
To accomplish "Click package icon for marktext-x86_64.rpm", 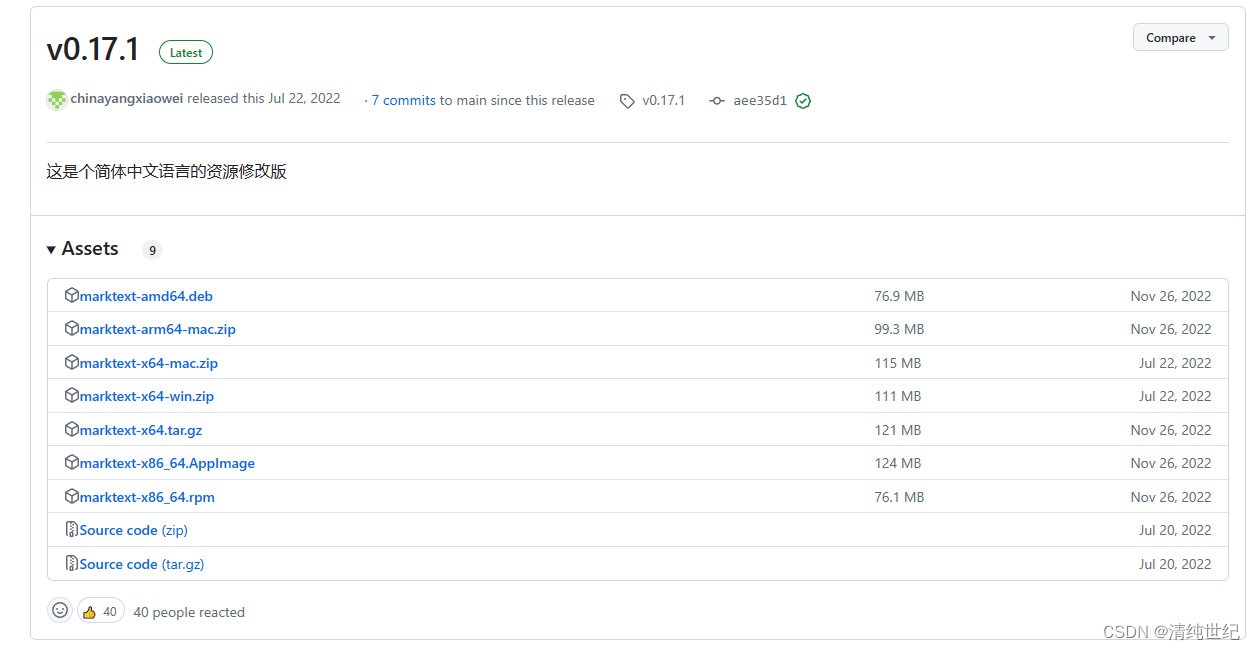I will [x=72, y=496].
